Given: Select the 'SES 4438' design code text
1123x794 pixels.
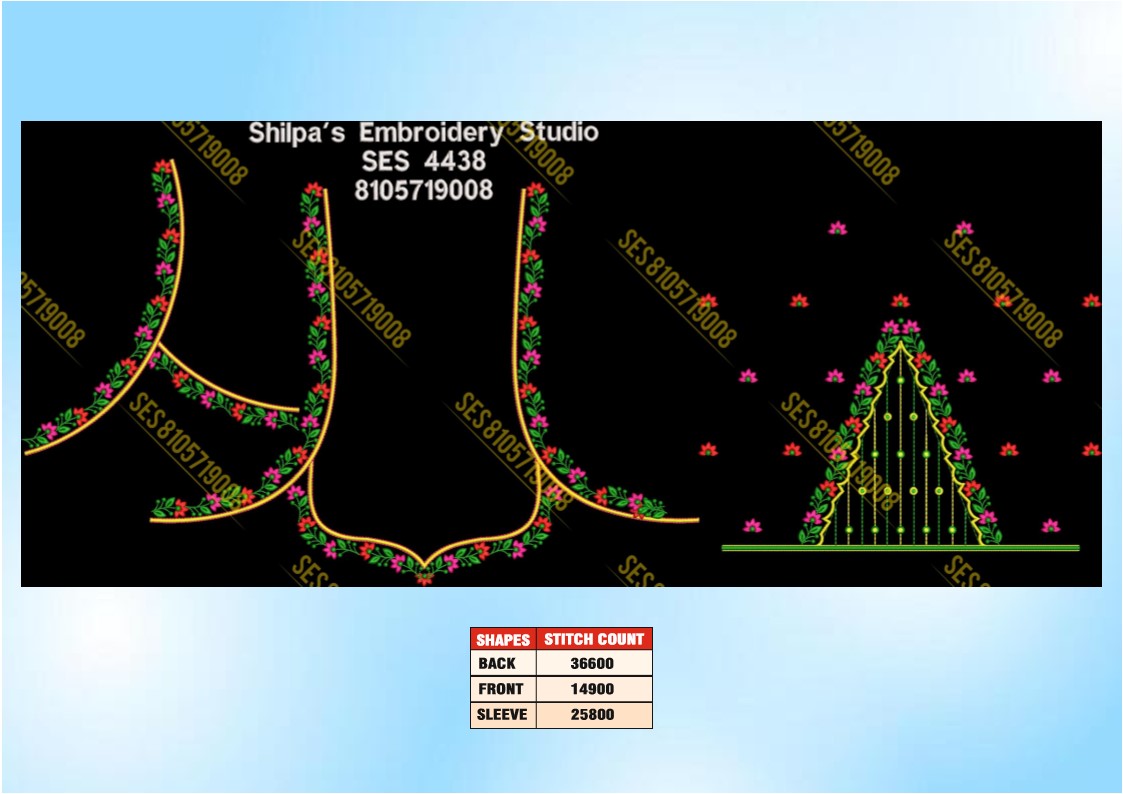Looking at the screenshot, I should (423, 161).
